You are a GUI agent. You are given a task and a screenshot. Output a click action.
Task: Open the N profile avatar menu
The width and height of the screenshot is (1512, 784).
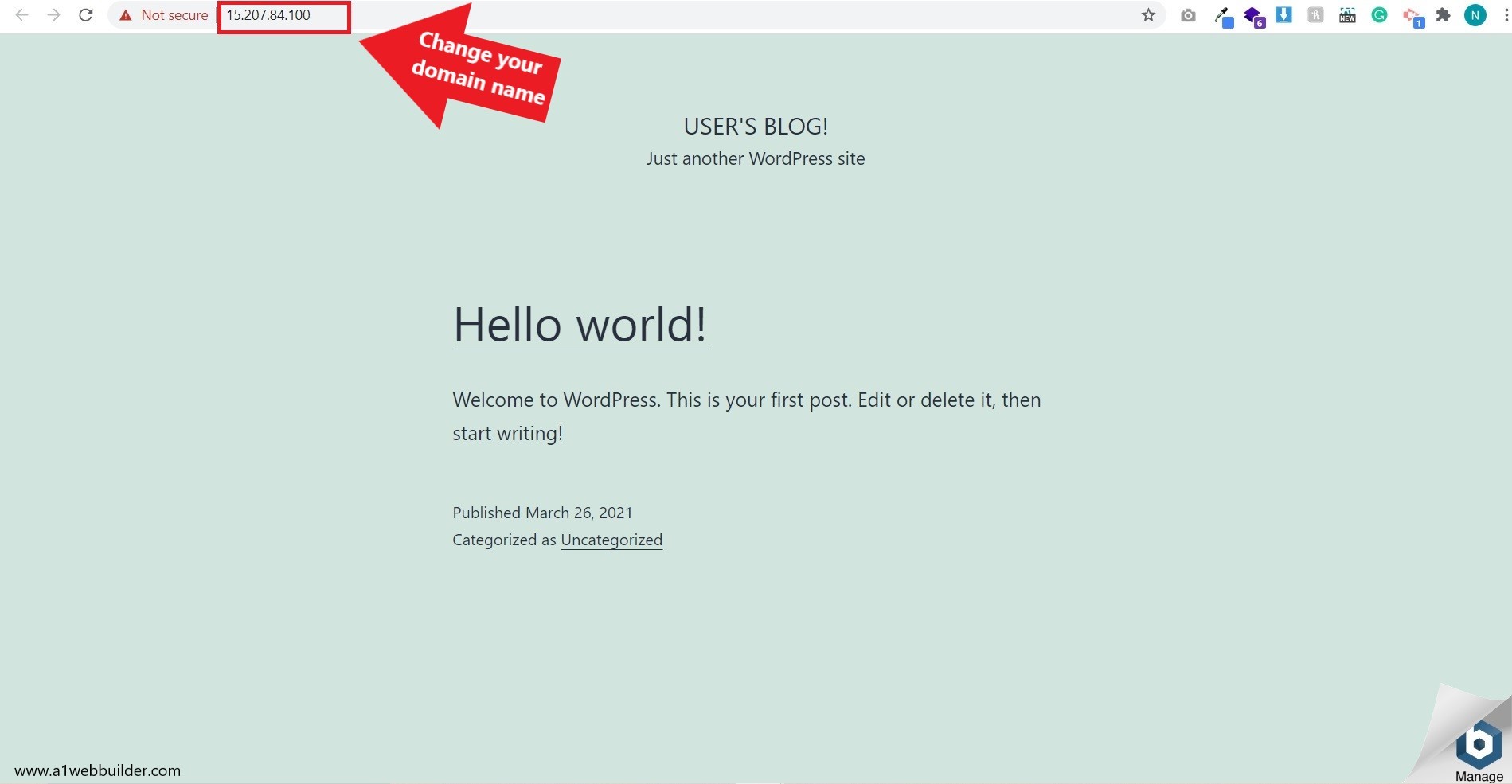[1474, 14]
